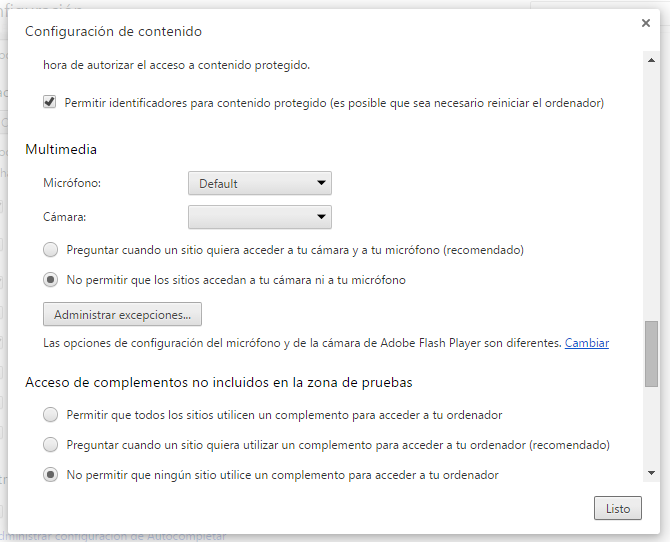Viewport: 670px width, 542px height.
Task: Select No permitir que los sitios accedan a cámara
Action: click(51, 280)
